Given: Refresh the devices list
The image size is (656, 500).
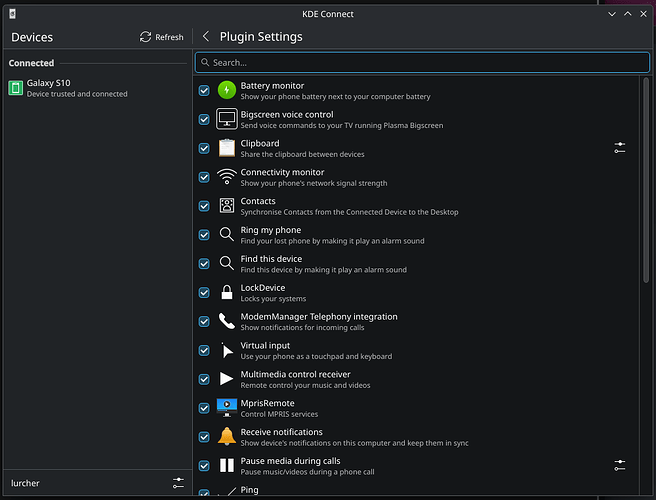Looking at the screenshot, I should tap(162, 37).
